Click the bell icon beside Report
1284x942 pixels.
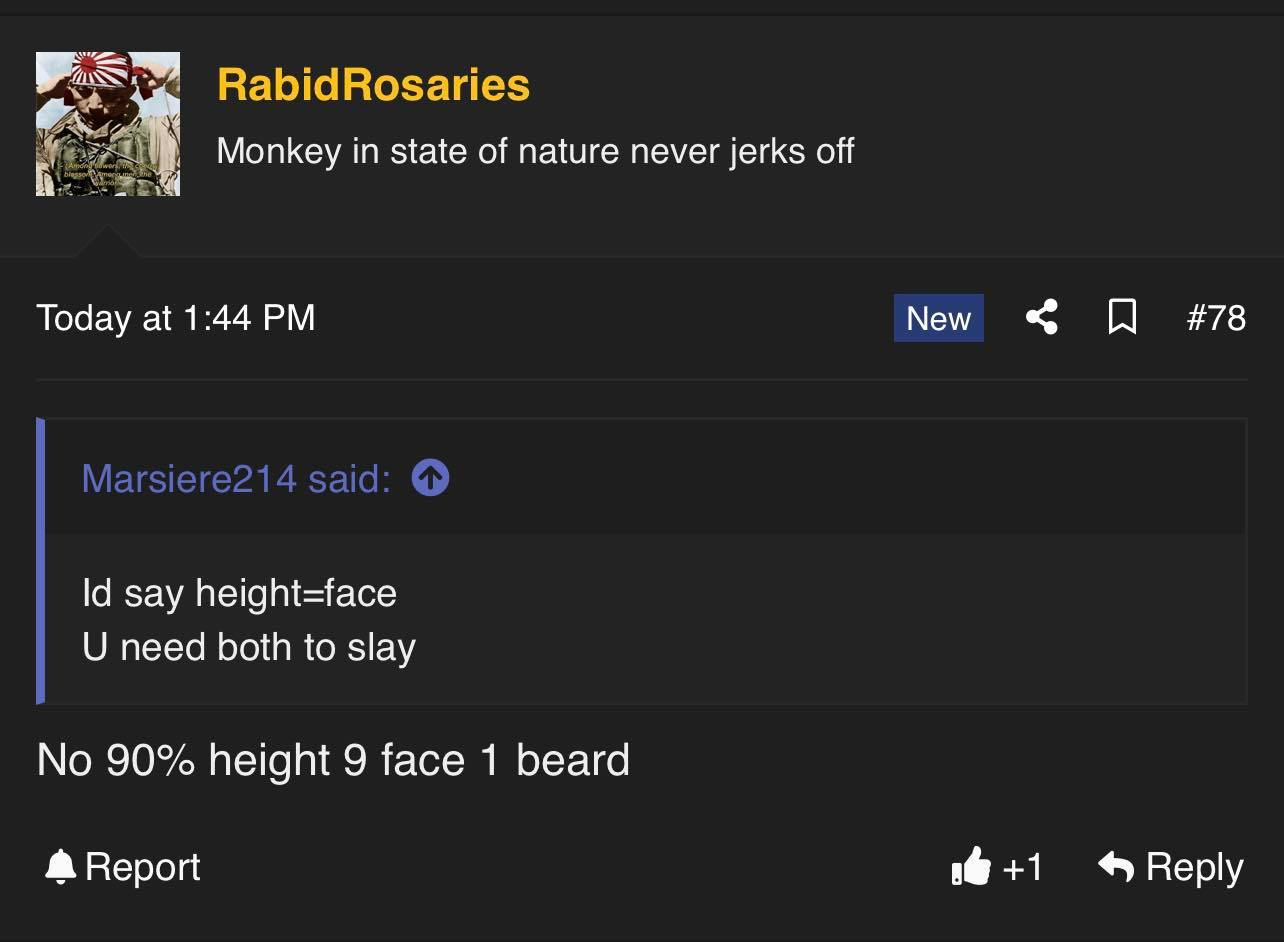(x=61, y=866)
